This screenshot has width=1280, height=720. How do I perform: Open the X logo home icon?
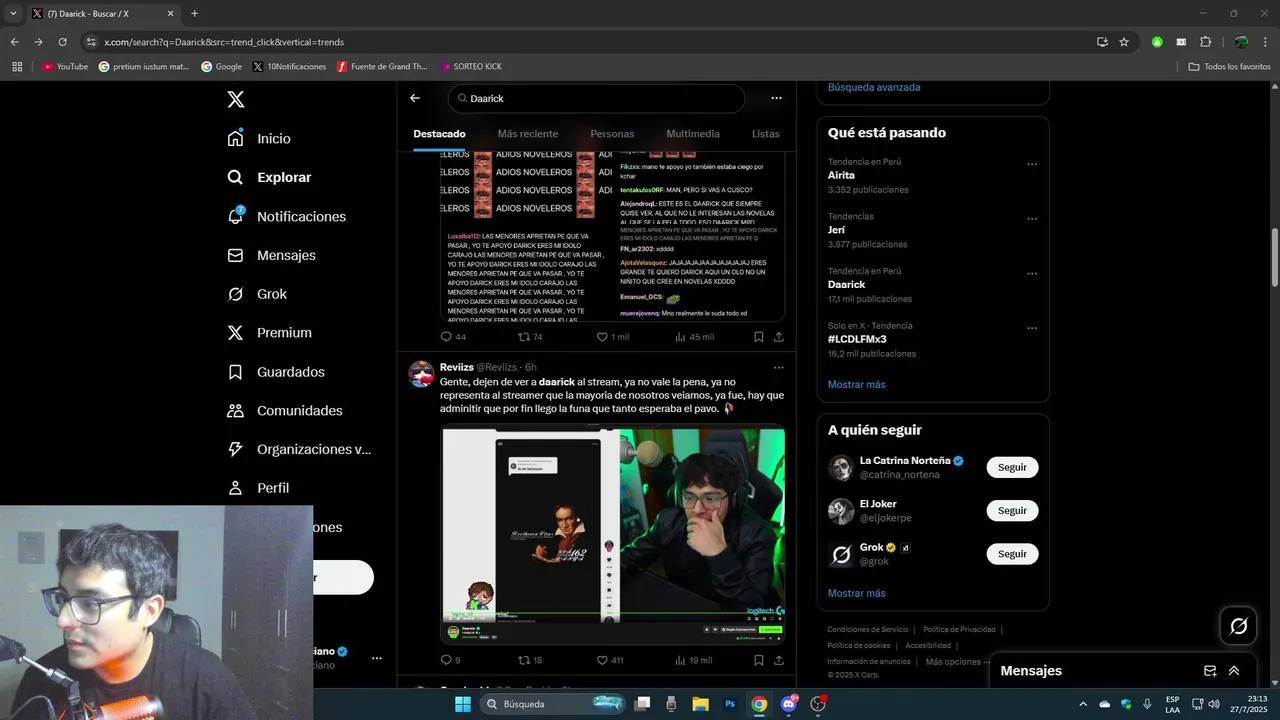pos(236,99)
